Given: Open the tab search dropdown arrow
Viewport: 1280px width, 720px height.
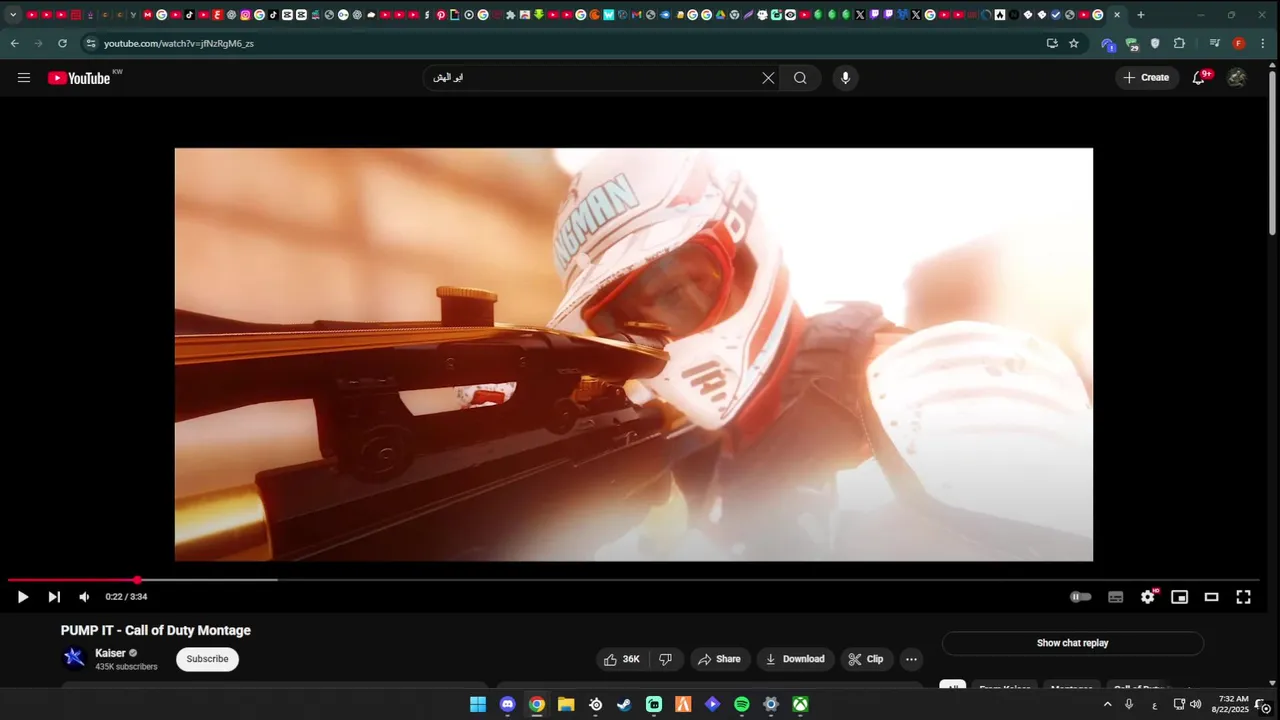Looking at the screenshot, I should coord(13,15).
